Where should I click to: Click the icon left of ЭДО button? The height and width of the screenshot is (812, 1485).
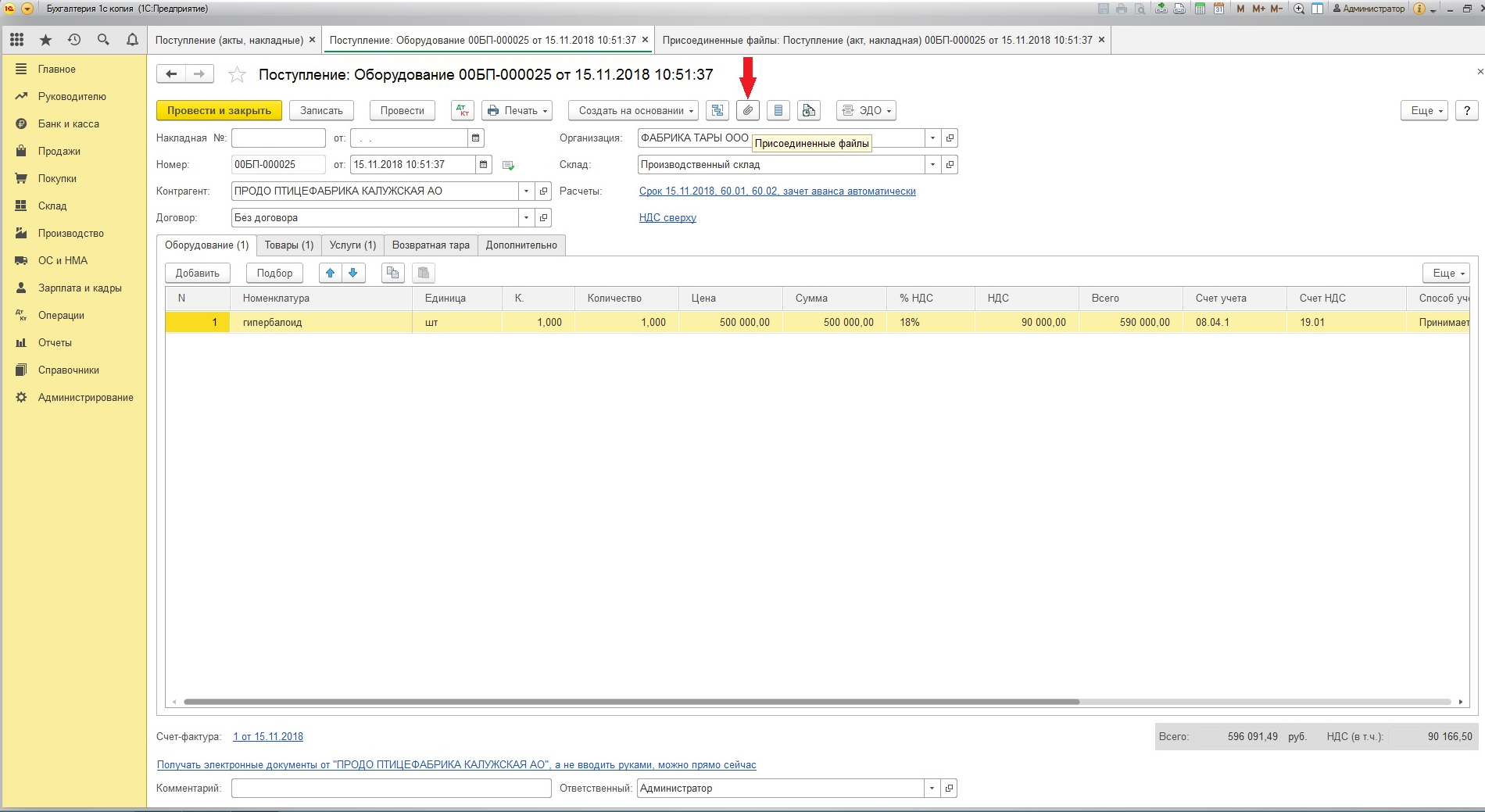[809, 110]
